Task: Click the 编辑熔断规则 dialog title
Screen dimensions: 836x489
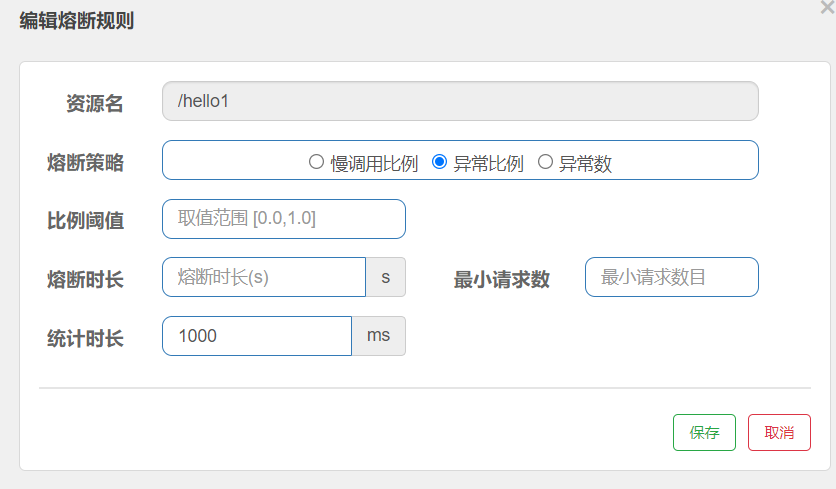Action: [76, 21]
